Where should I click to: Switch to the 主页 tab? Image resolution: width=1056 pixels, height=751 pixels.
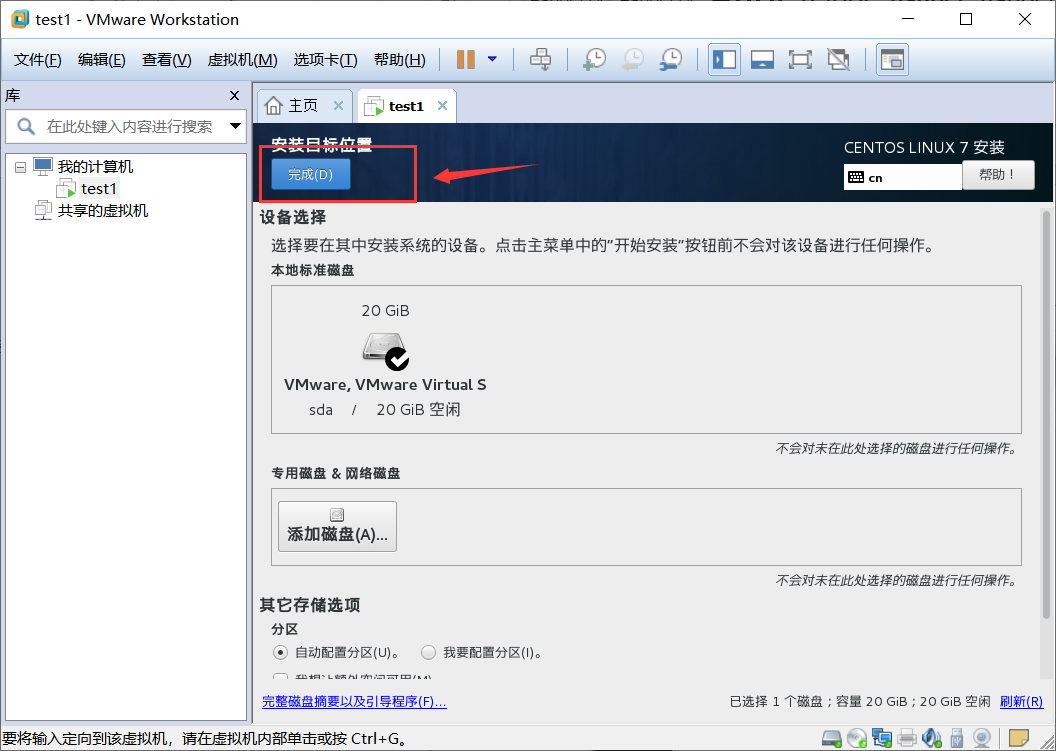click(304, 106)
